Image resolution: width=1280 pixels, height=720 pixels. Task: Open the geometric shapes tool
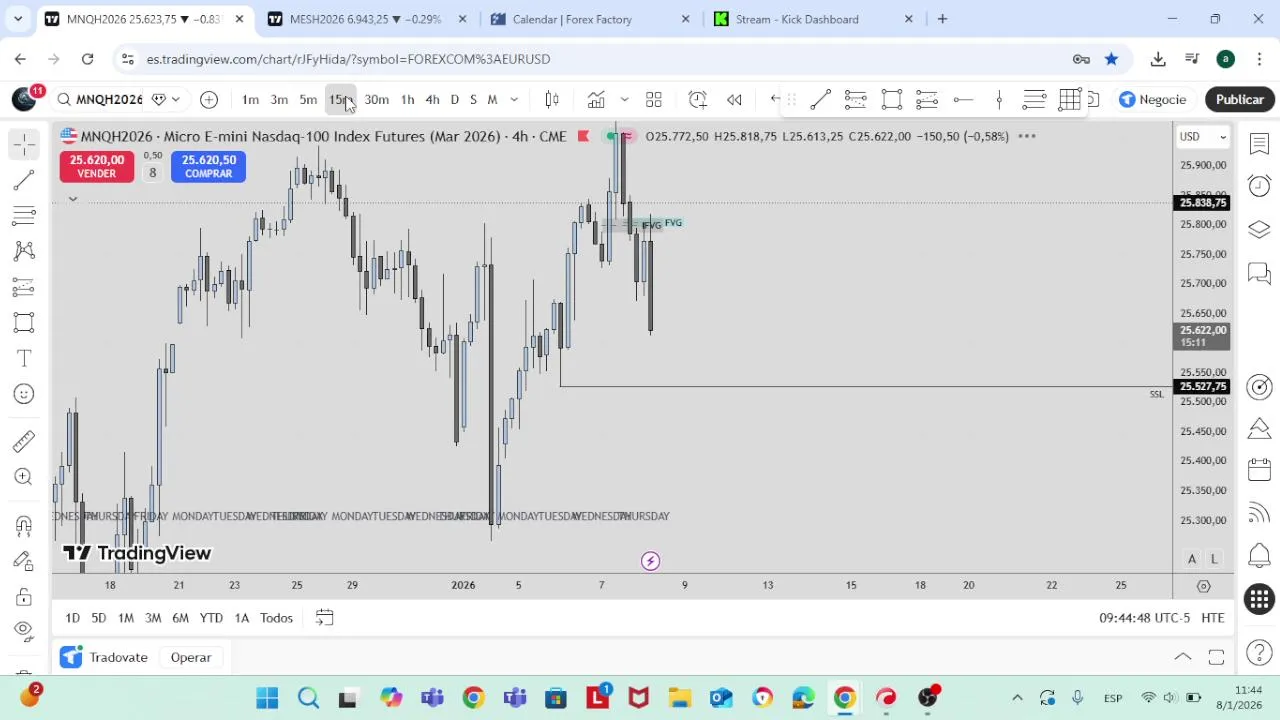(x=24, y=322)
